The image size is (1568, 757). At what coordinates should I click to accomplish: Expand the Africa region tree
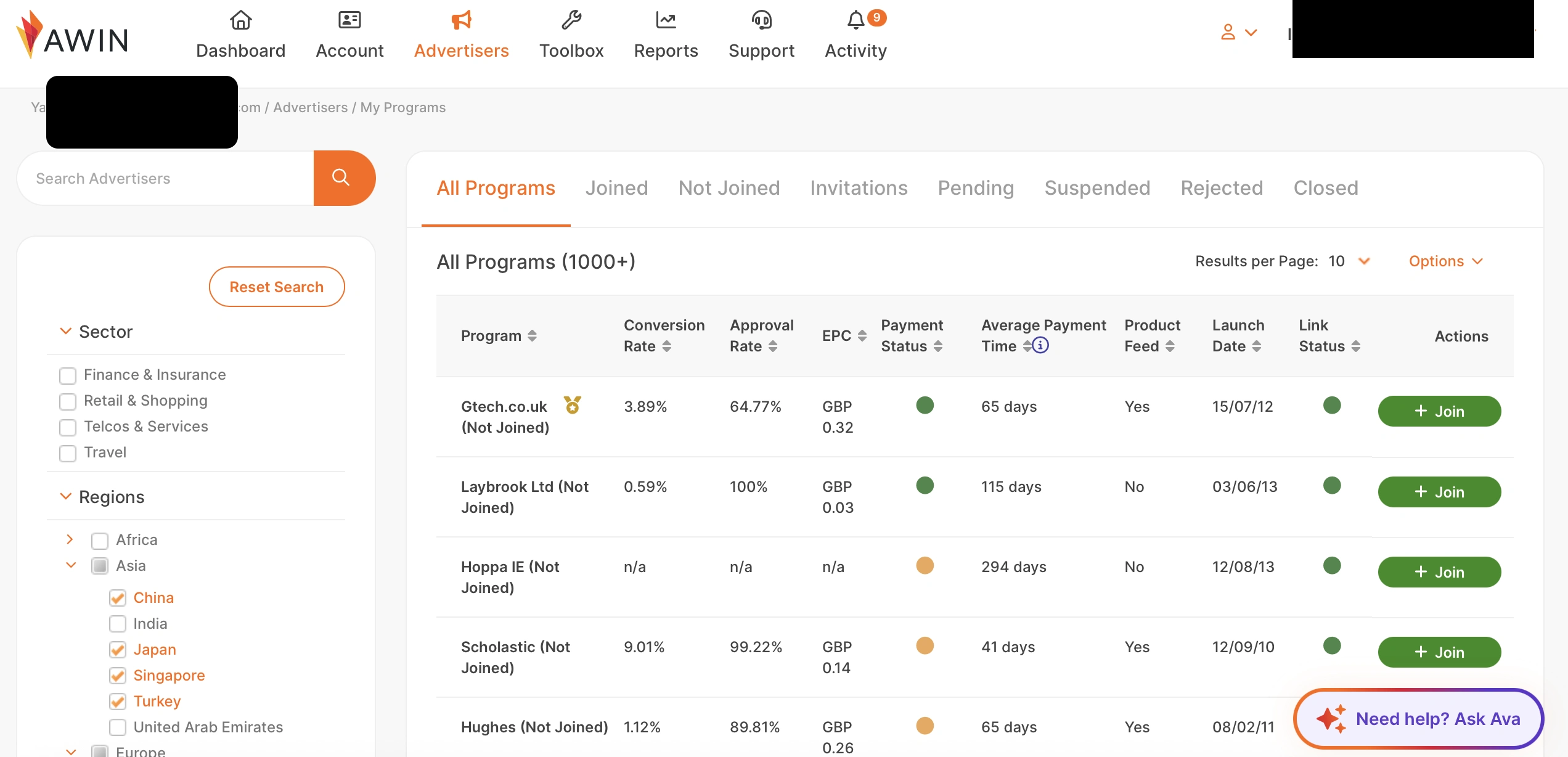pyautogui.click(x=70, y=539)
